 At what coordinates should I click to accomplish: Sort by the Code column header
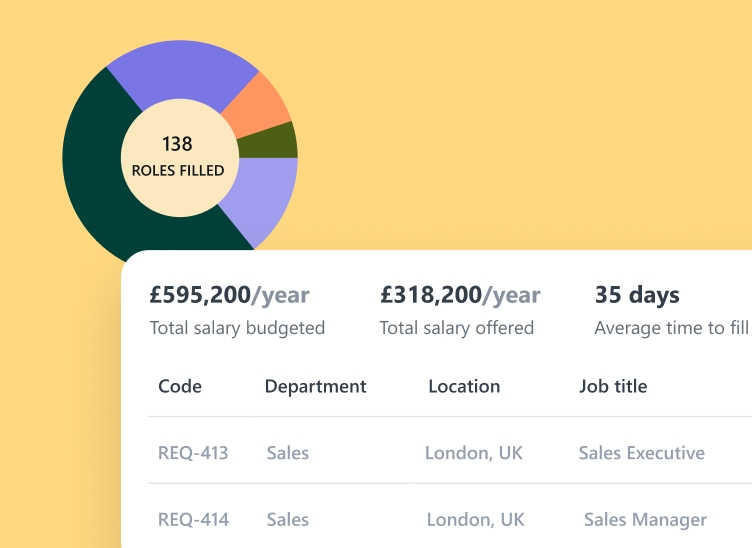(180, 386)
